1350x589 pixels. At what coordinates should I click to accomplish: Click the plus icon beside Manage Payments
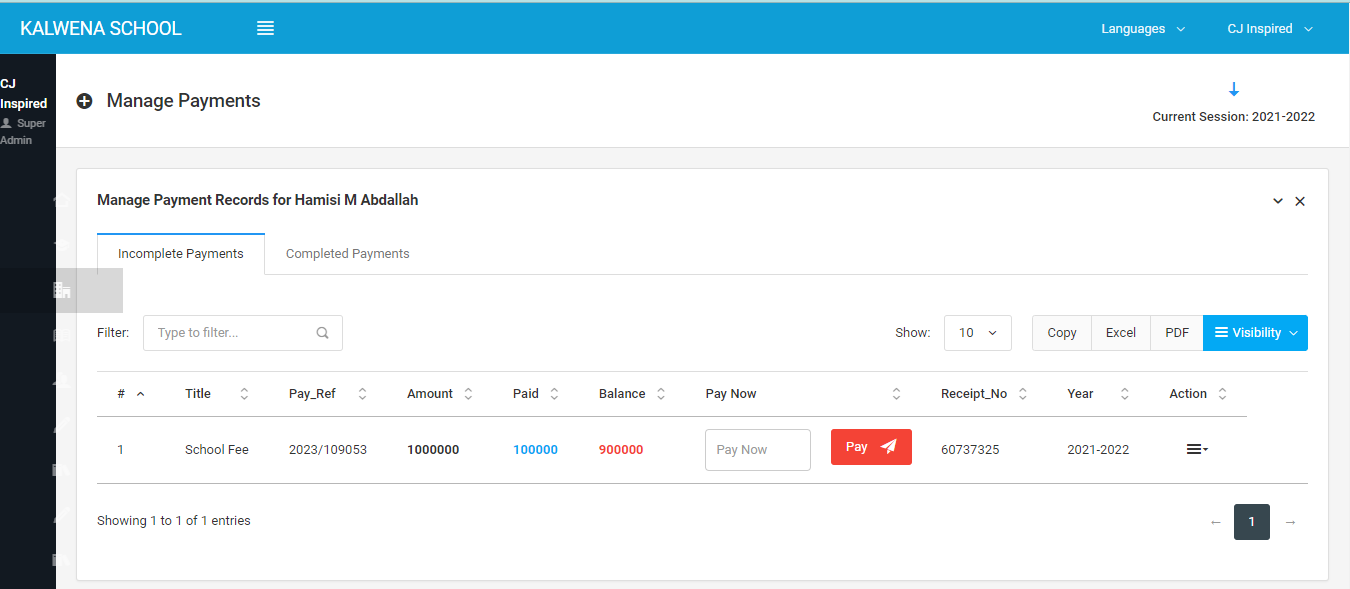85,101
